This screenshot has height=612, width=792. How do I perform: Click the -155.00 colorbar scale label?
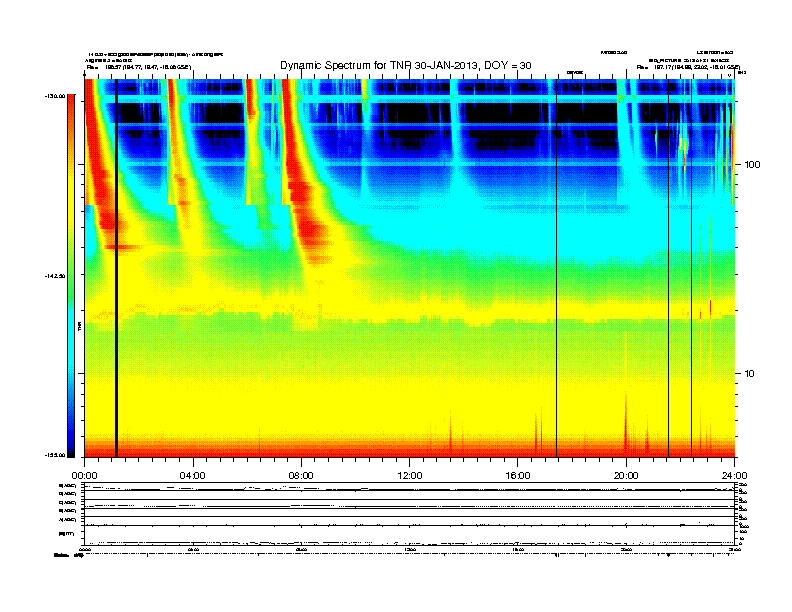click(55, 455)
